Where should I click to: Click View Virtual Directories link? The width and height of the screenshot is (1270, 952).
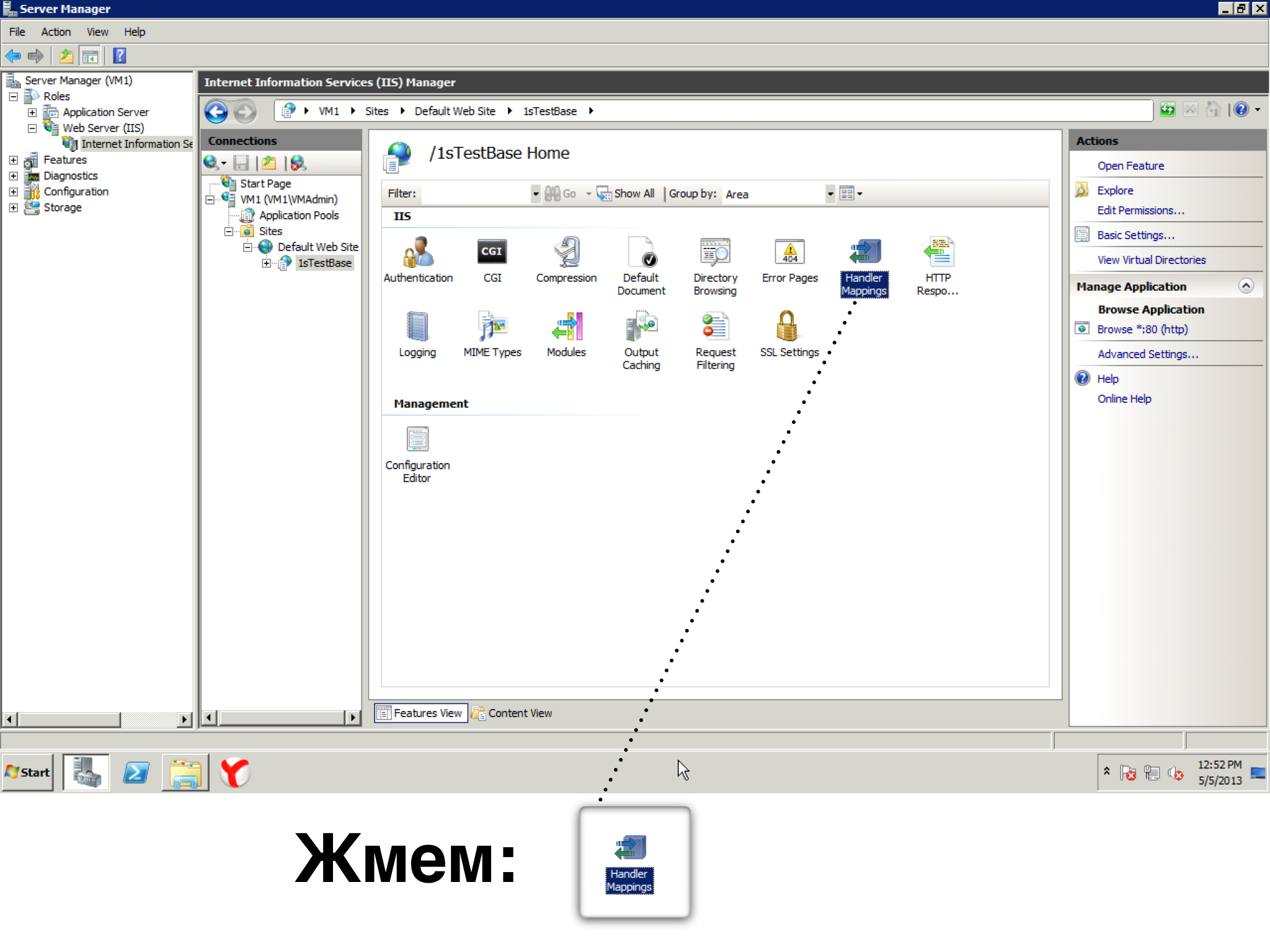point(1152,260)
